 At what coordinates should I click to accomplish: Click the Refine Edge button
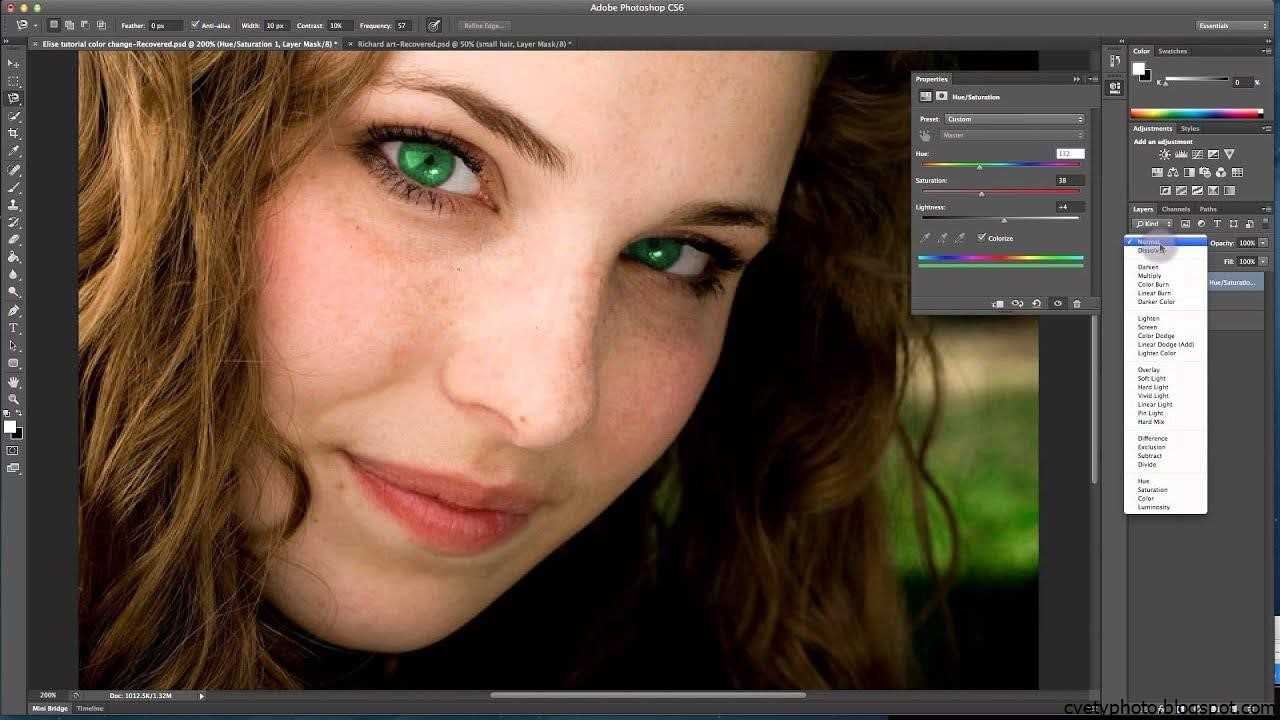point(485,25)
